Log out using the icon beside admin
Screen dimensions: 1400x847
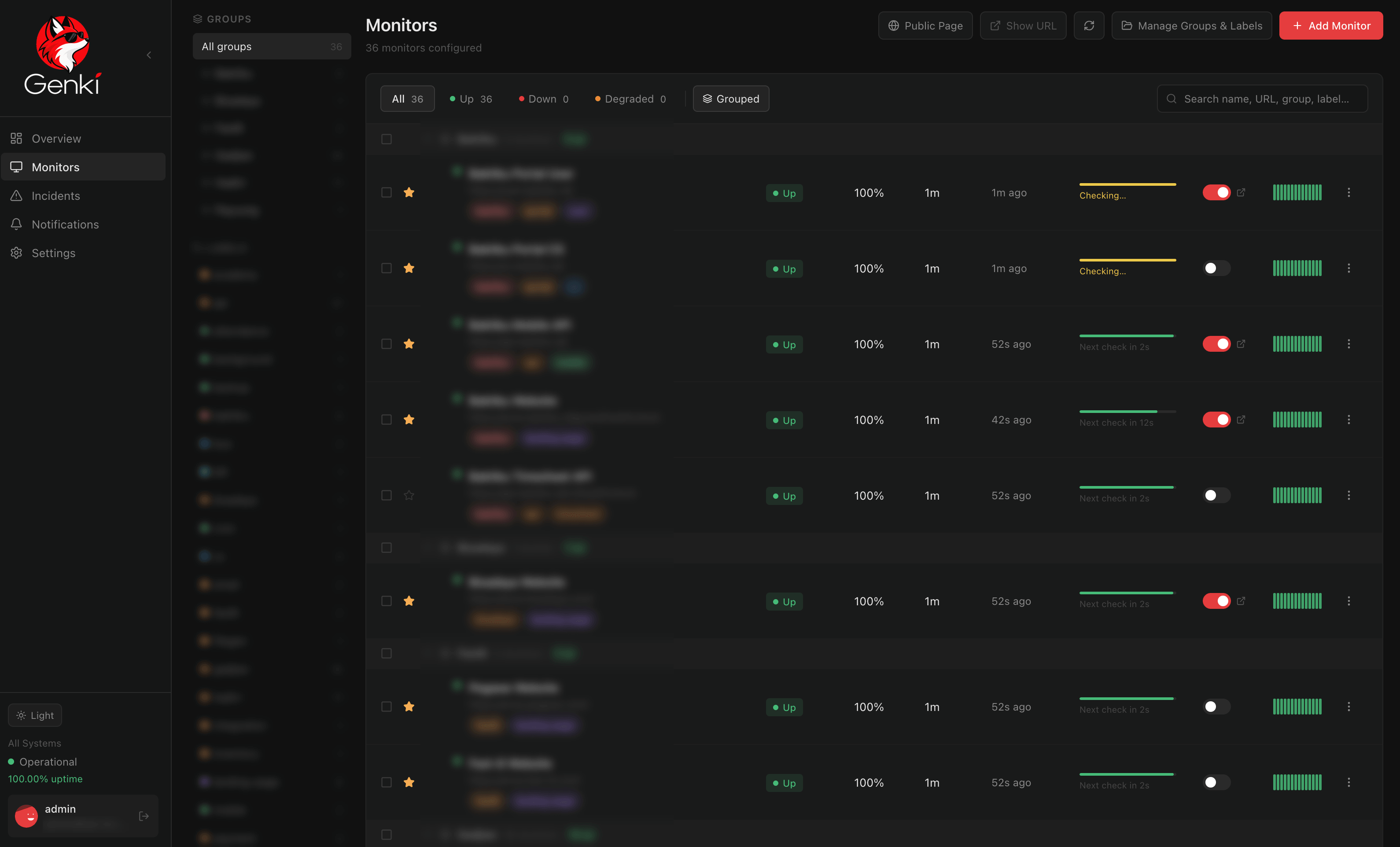(144, 816)
